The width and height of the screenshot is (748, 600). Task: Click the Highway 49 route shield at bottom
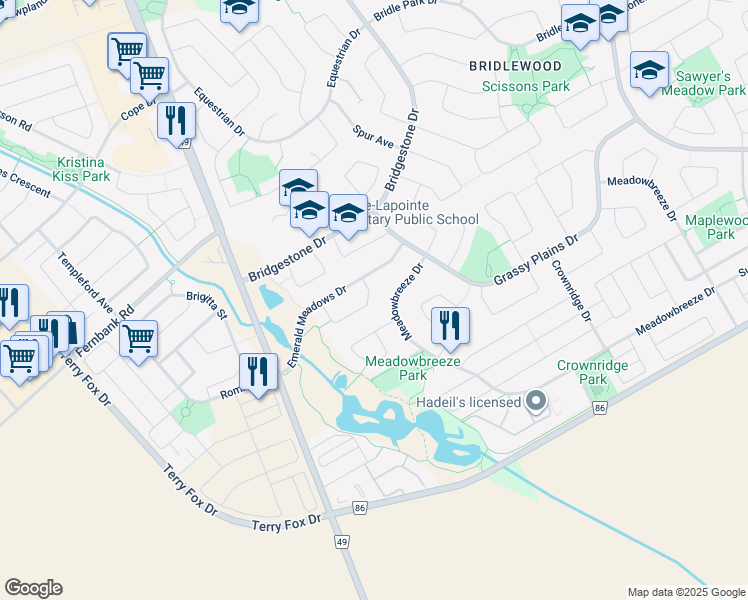(x=342, y=542)
